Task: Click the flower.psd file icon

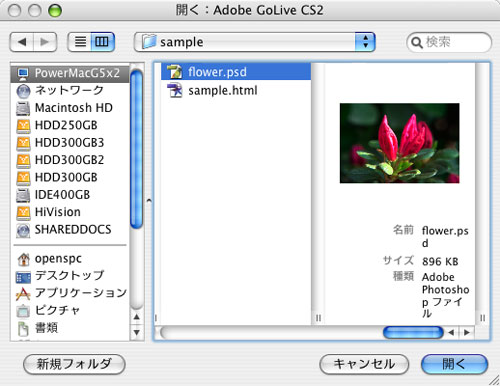Action: pos(174,72)
